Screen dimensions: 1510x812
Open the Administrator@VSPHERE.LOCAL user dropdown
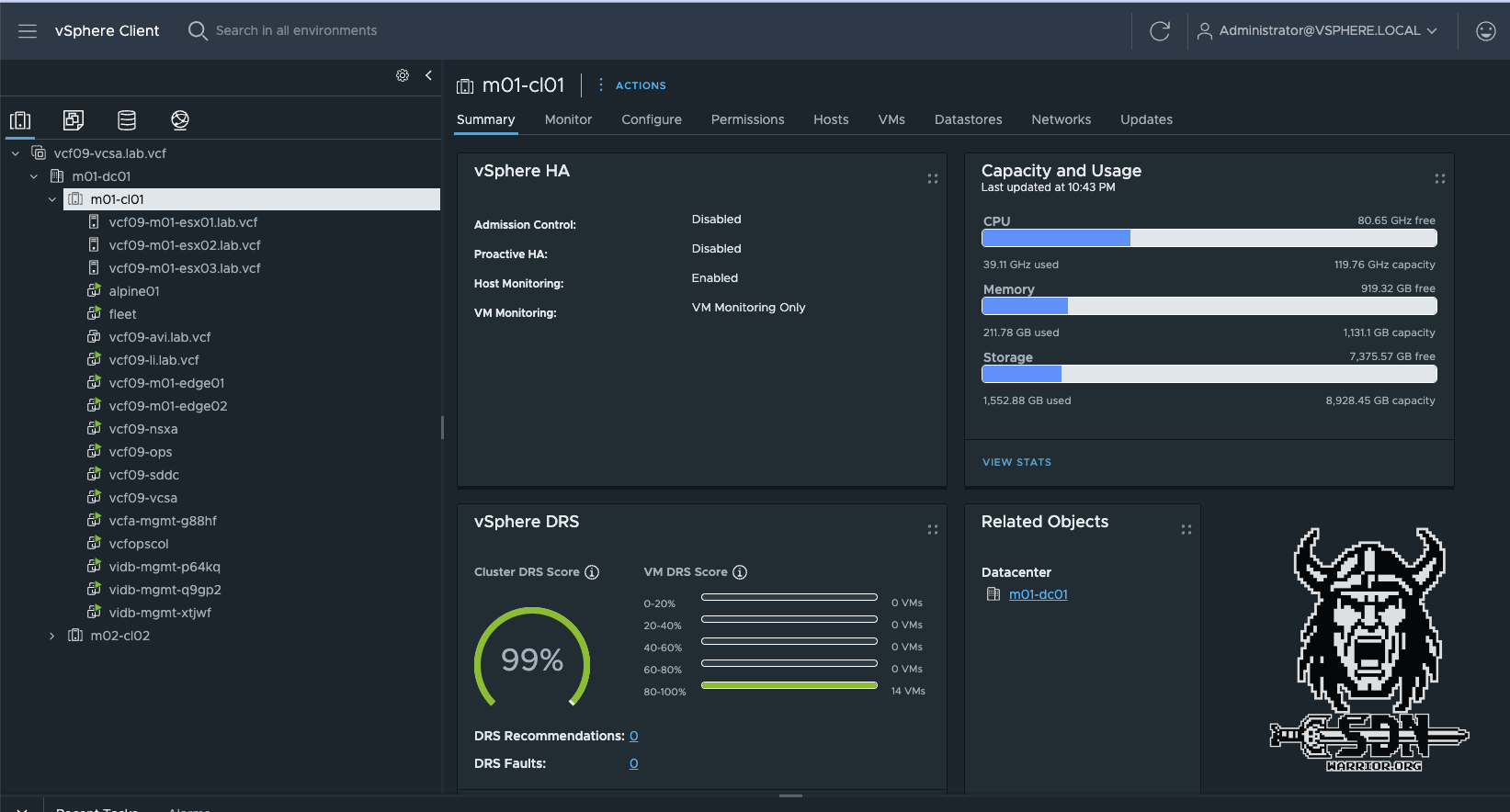pos(1318,31)
